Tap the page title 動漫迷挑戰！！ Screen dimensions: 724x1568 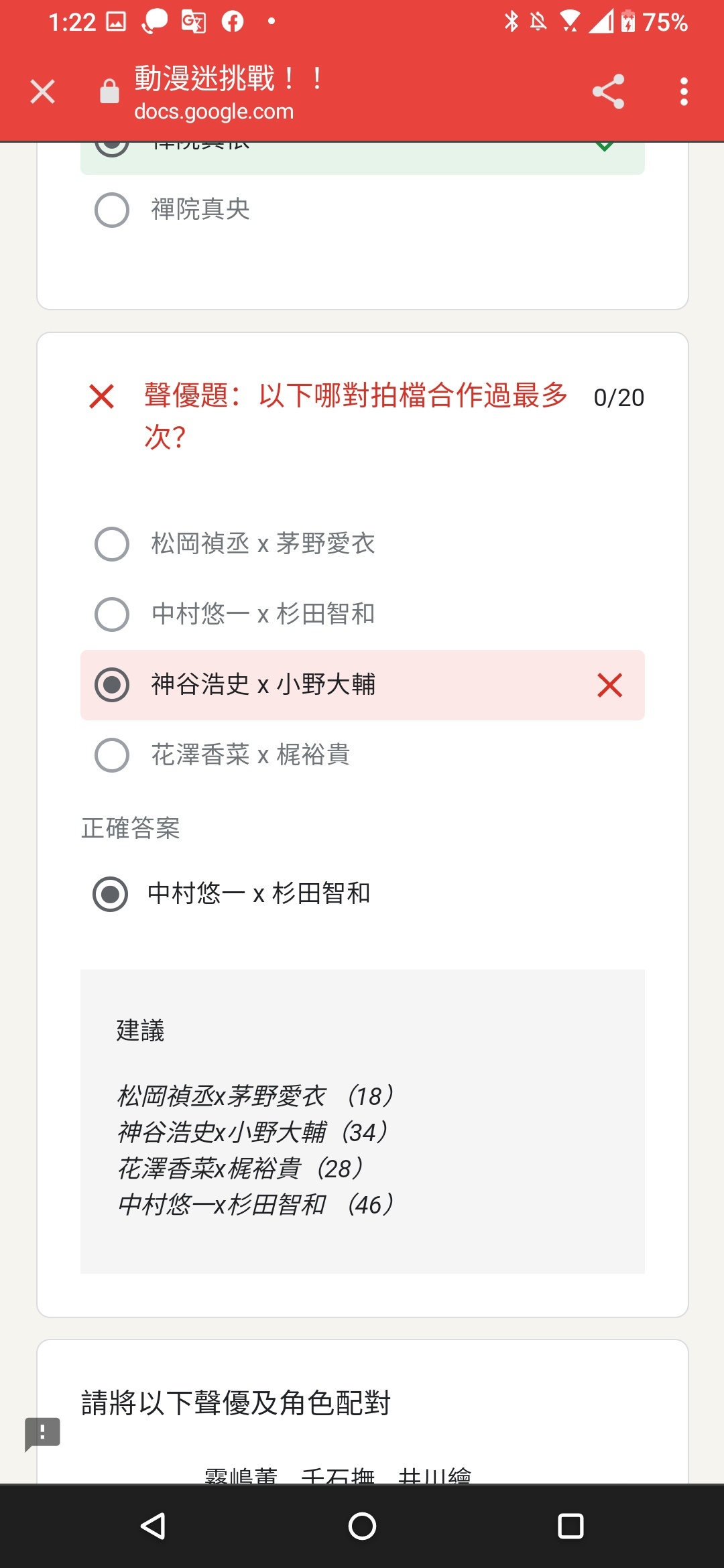pyautogui.click(x=229, y=78)
